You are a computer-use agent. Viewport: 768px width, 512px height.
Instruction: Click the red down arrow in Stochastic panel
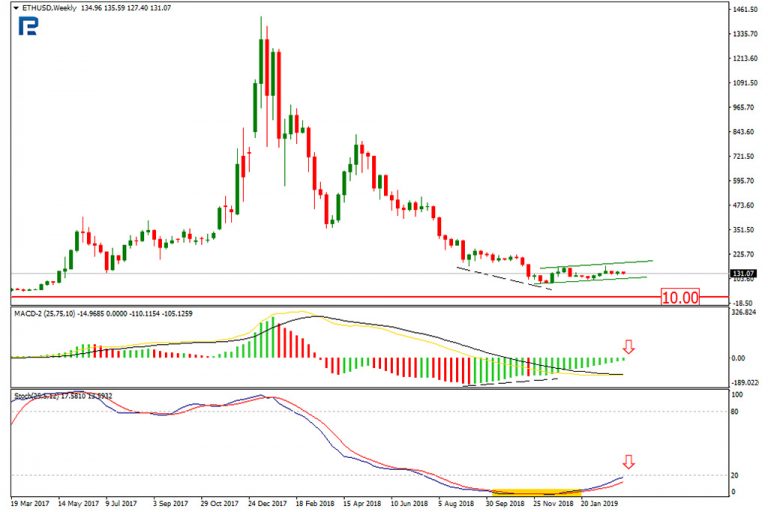pyautogui.click(x=628, y=461)
